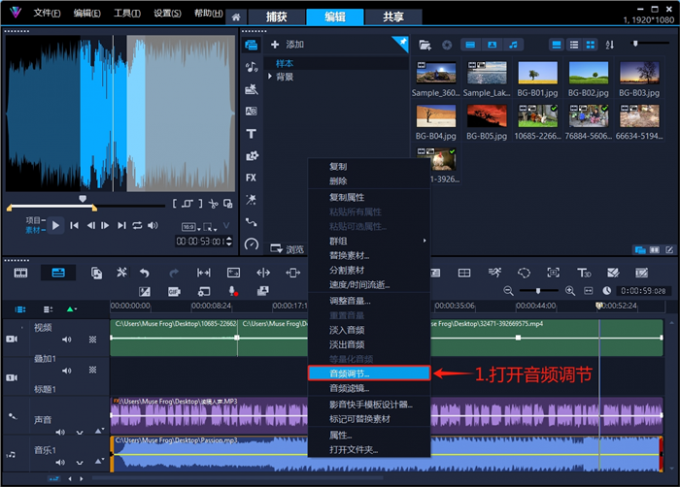Toggle repeat playback loop button

point(137,226)
